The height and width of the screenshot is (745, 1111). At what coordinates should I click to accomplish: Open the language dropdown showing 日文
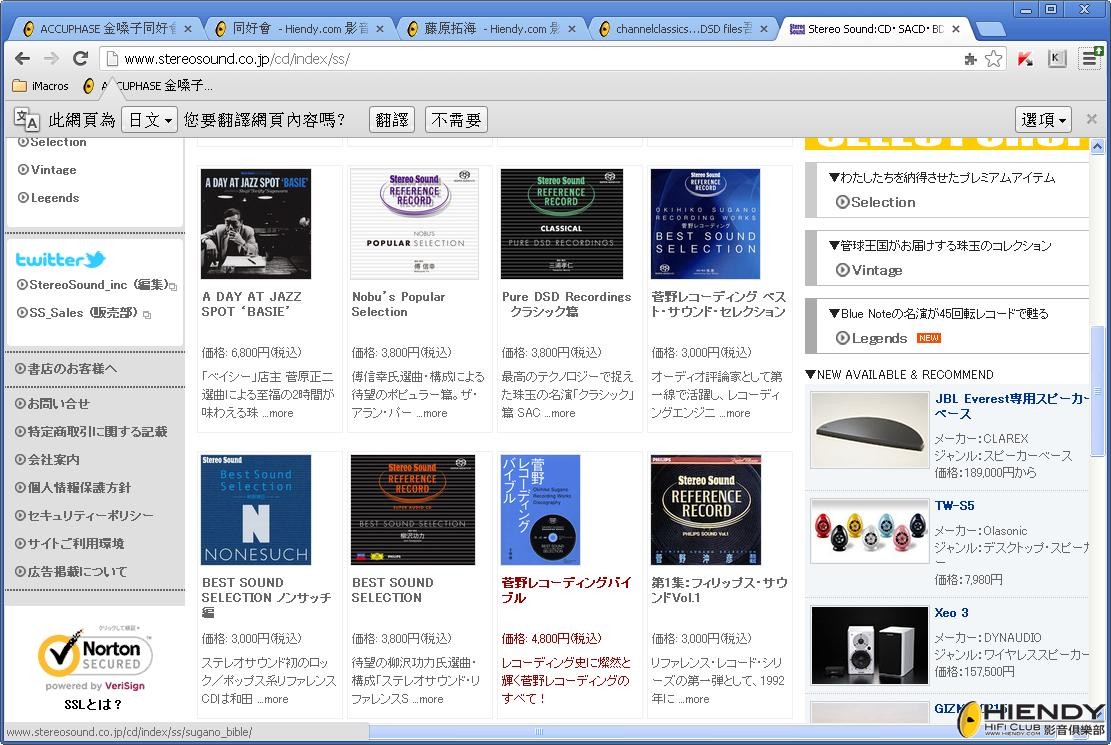[x=149, y=120]
